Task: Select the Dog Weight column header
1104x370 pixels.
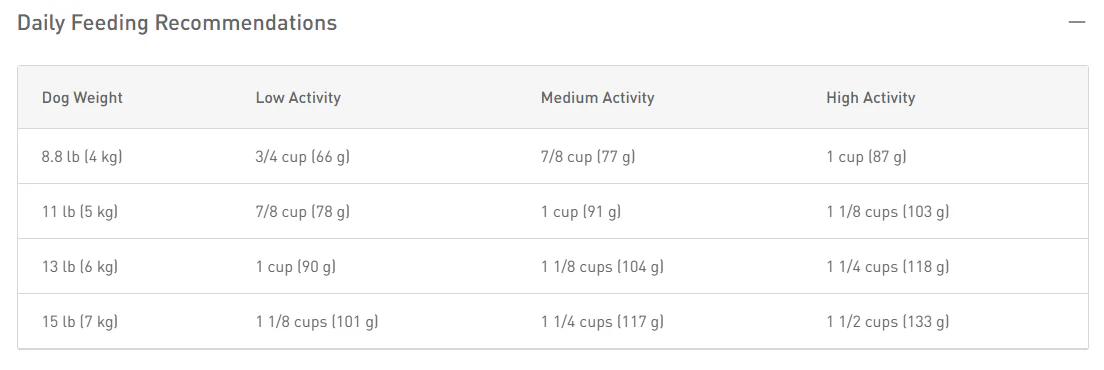Action: [x=82, y=98]
